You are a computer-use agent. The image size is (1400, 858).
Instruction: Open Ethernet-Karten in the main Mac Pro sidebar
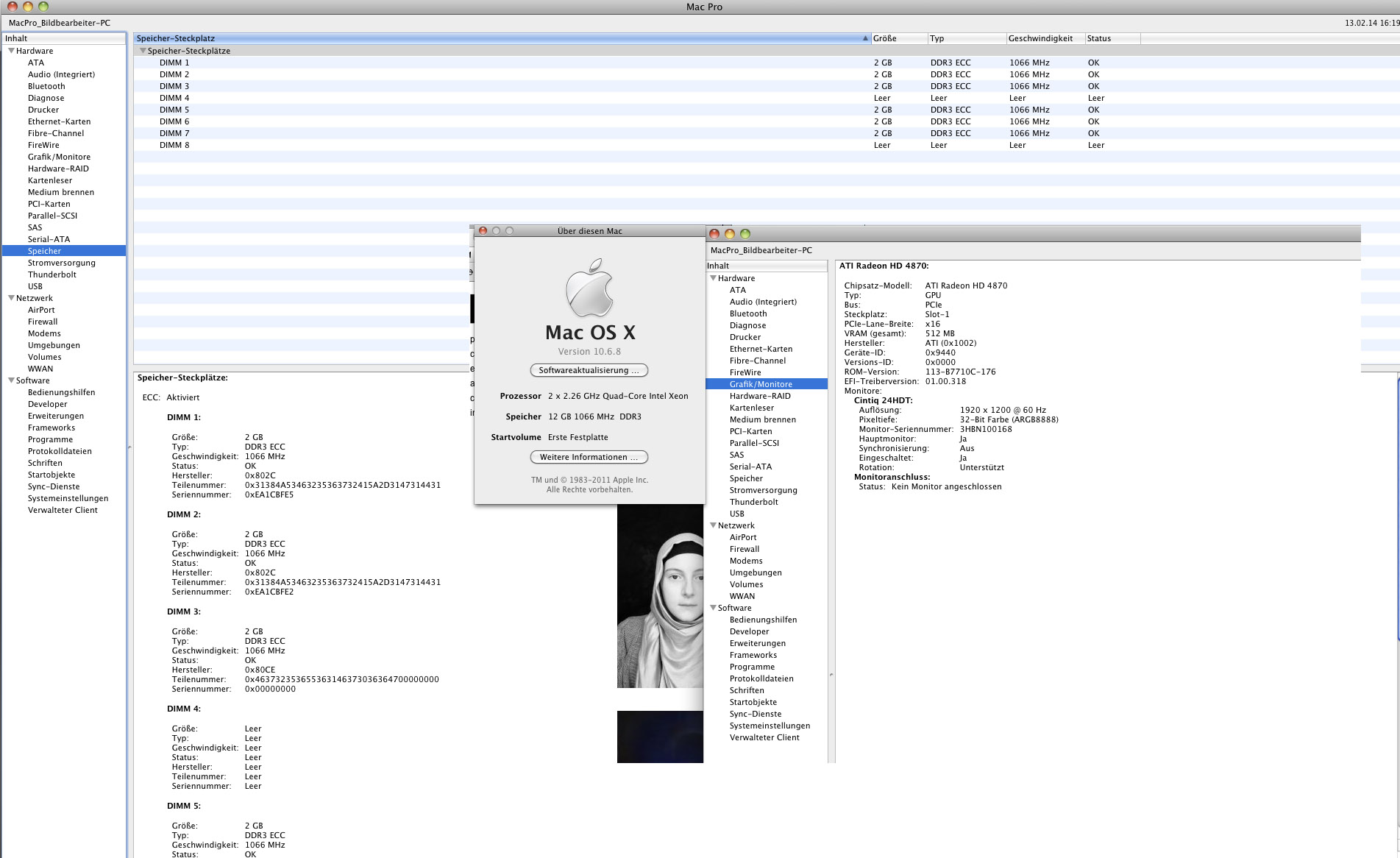[59, 121]
